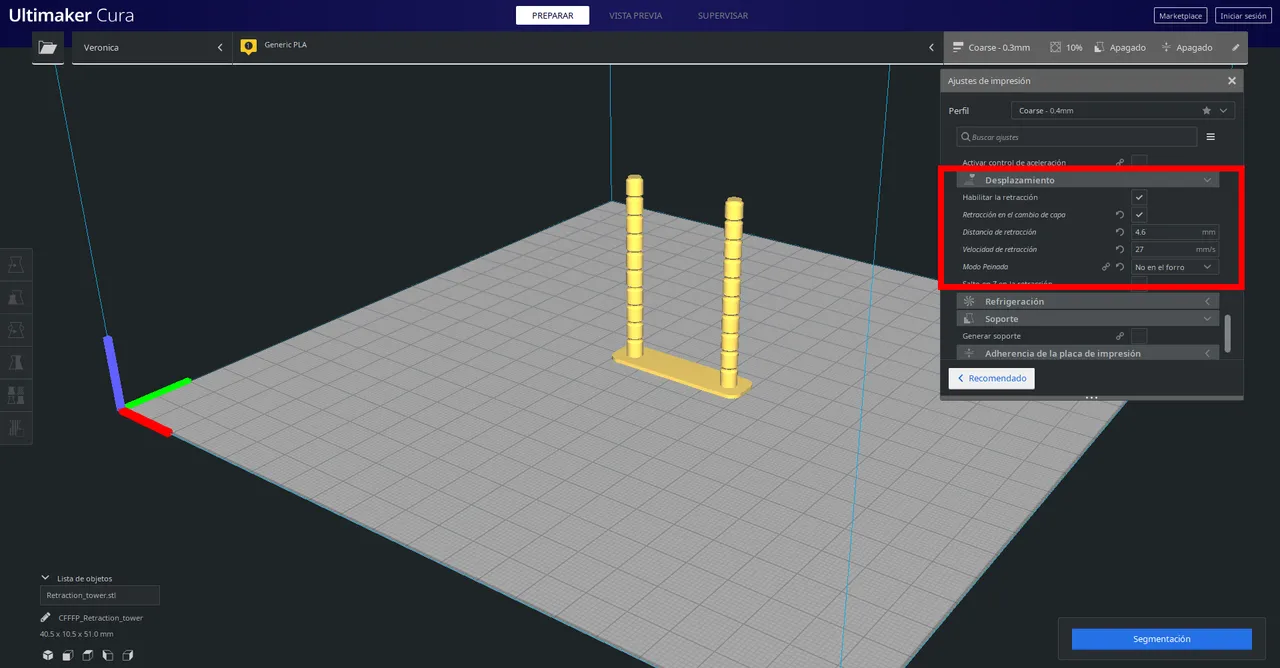
Task: Switch to right side view cube icon
Action: coord(127,656)
